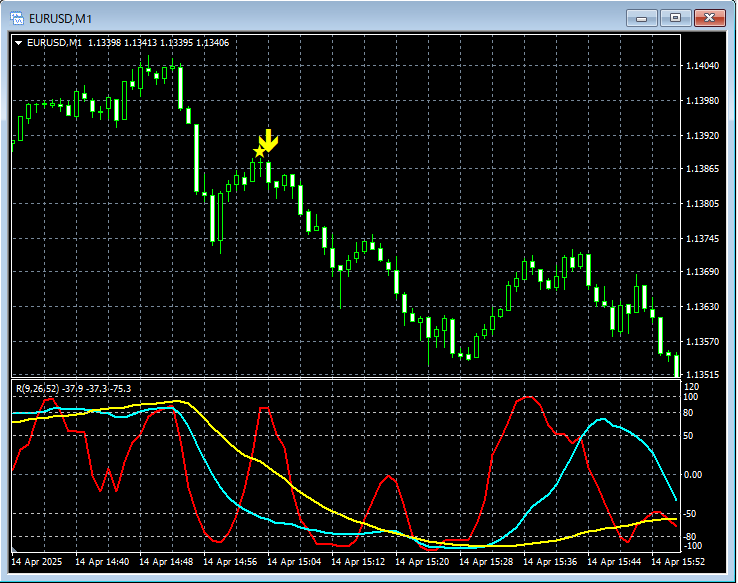Click the 14 Apr 15:20 time label

point(422,562)
